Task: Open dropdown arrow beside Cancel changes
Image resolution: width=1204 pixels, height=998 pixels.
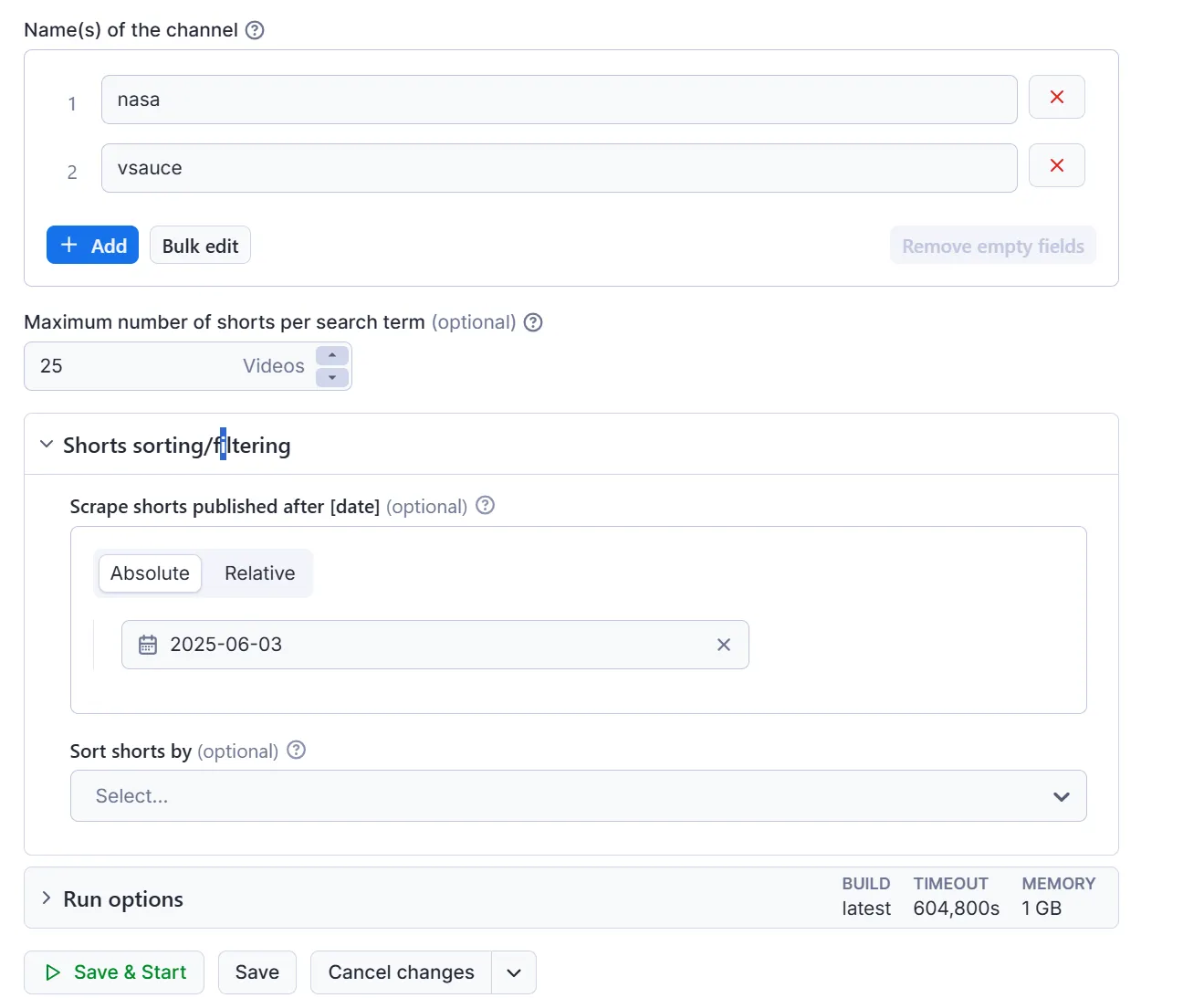Action: (514, 972)
